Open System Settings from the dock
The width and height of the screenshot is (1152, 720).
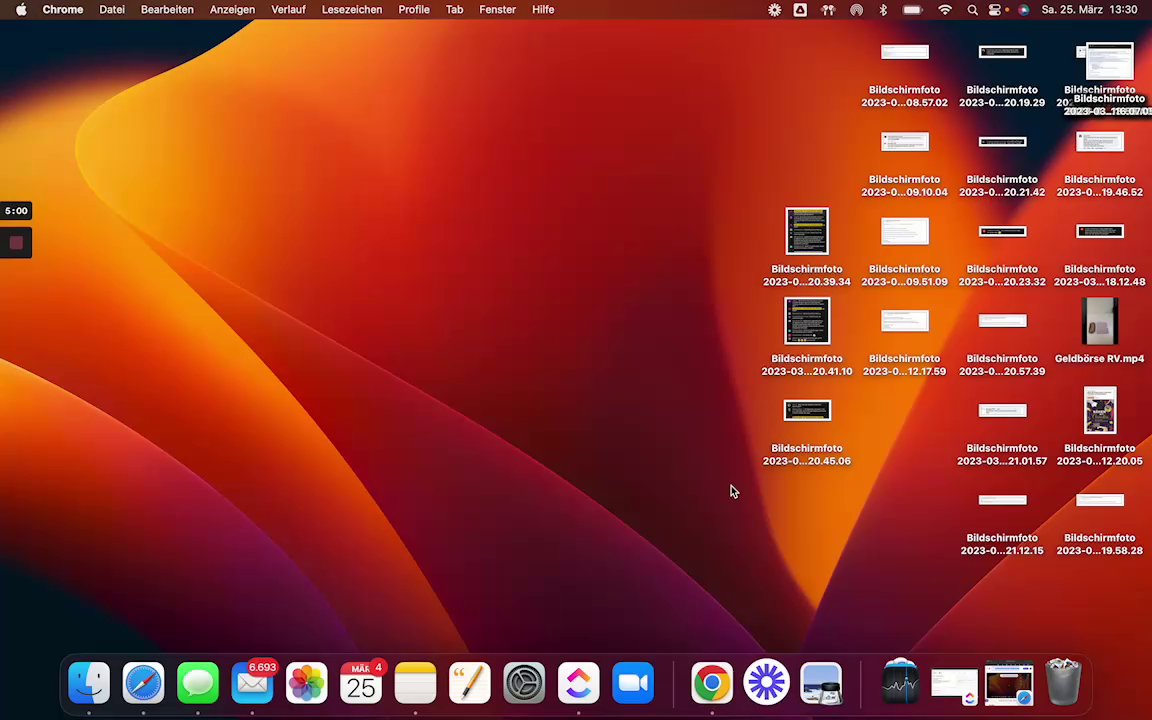tap(524, 683)
